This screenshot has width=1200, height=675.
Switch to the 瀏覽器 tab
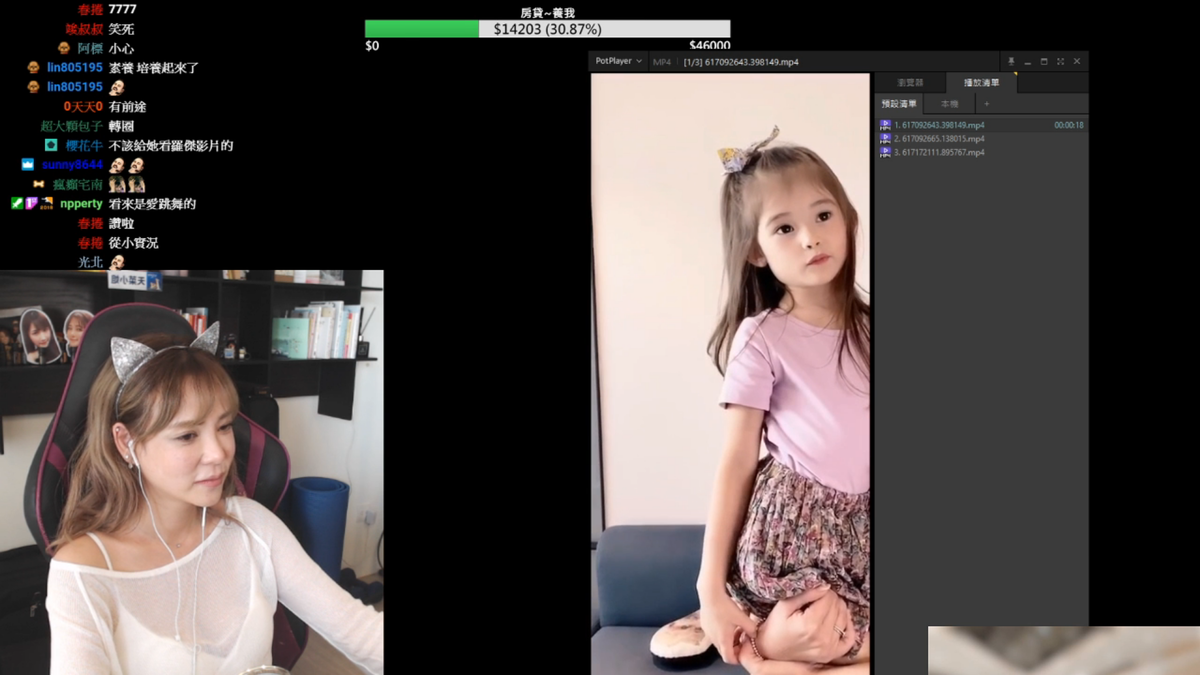pyautogui.click(x=910, y=83)
